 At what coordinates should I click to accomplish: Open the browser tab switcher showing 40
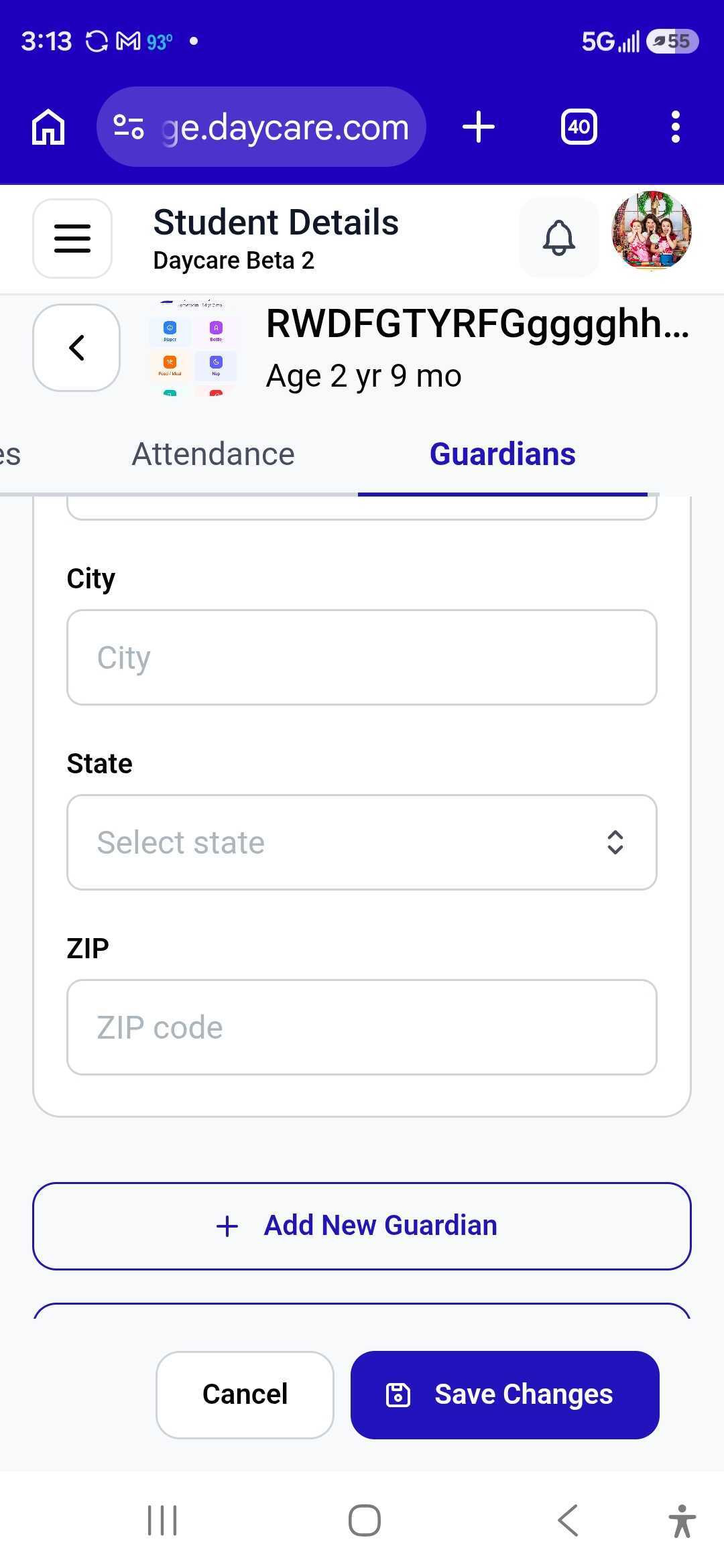point(579,127)
